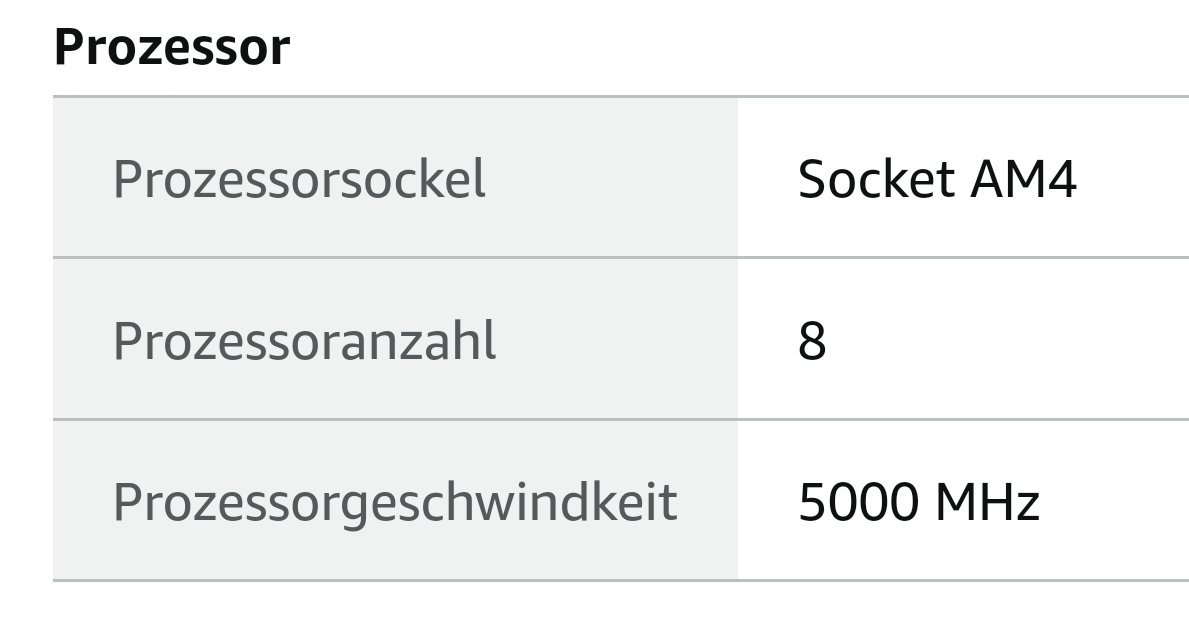Viewport: 1189px width, 620px height.
Task: Click the 5000 number in the speed value
Action: 858,503
